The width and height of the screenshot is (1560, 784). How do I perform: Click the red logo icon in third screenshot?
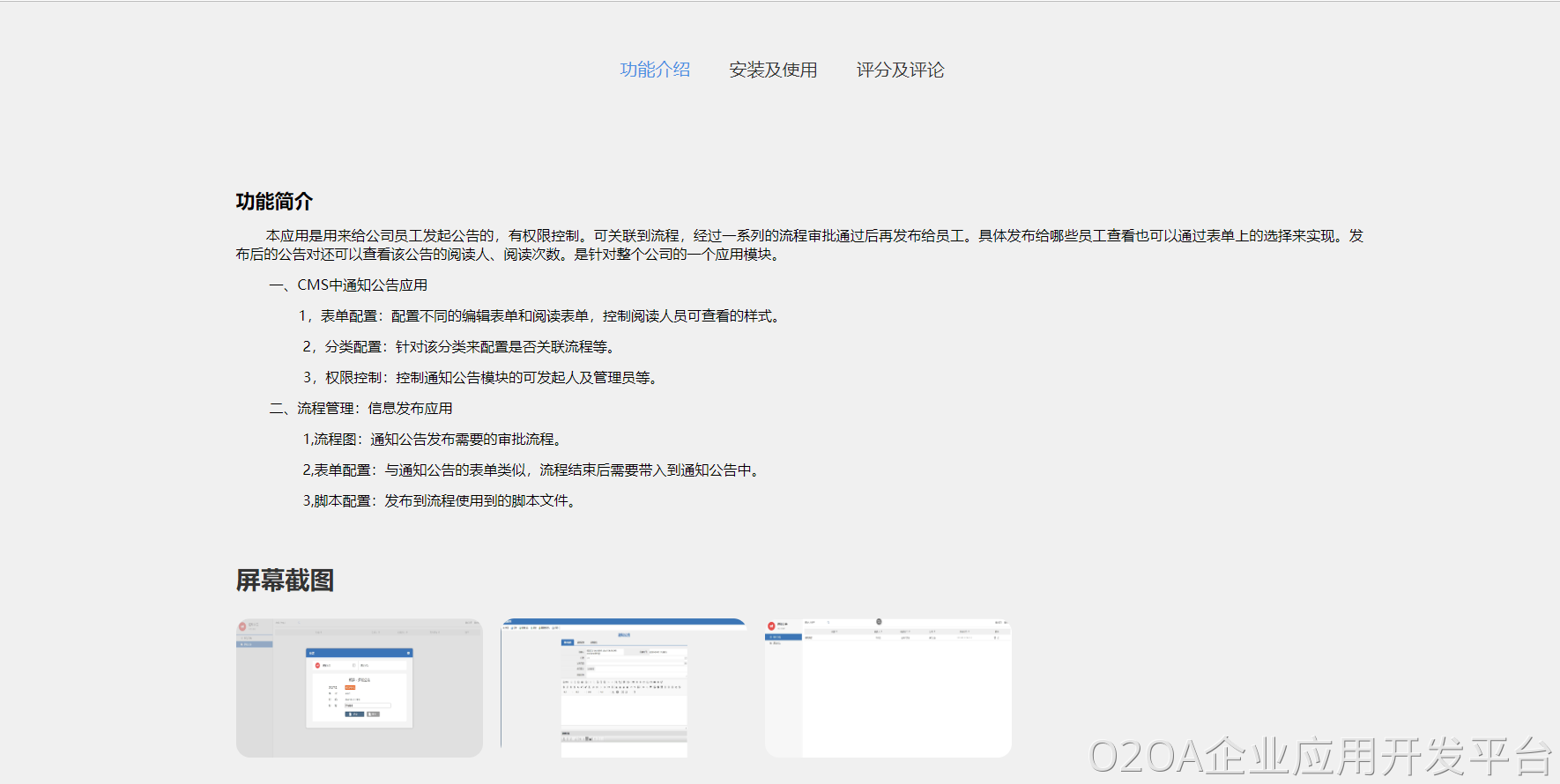pyautogui.click(x=772, y=625)
